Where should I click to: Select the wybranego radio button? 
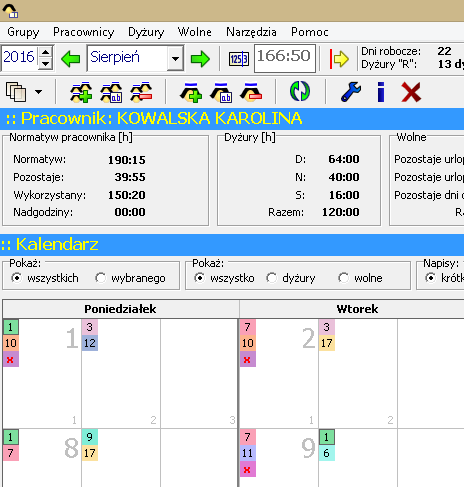click(100, 278)
